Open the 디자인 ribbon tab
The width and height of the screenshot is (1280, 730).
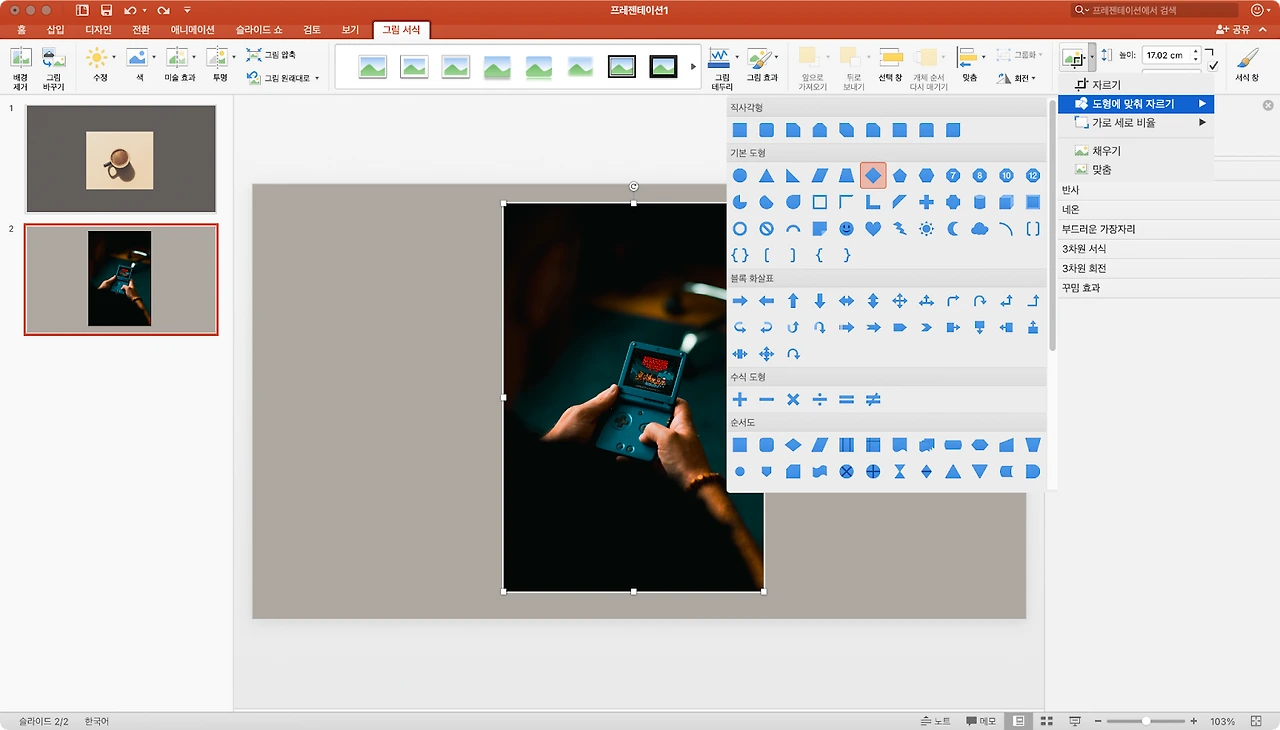click(97, 30)
